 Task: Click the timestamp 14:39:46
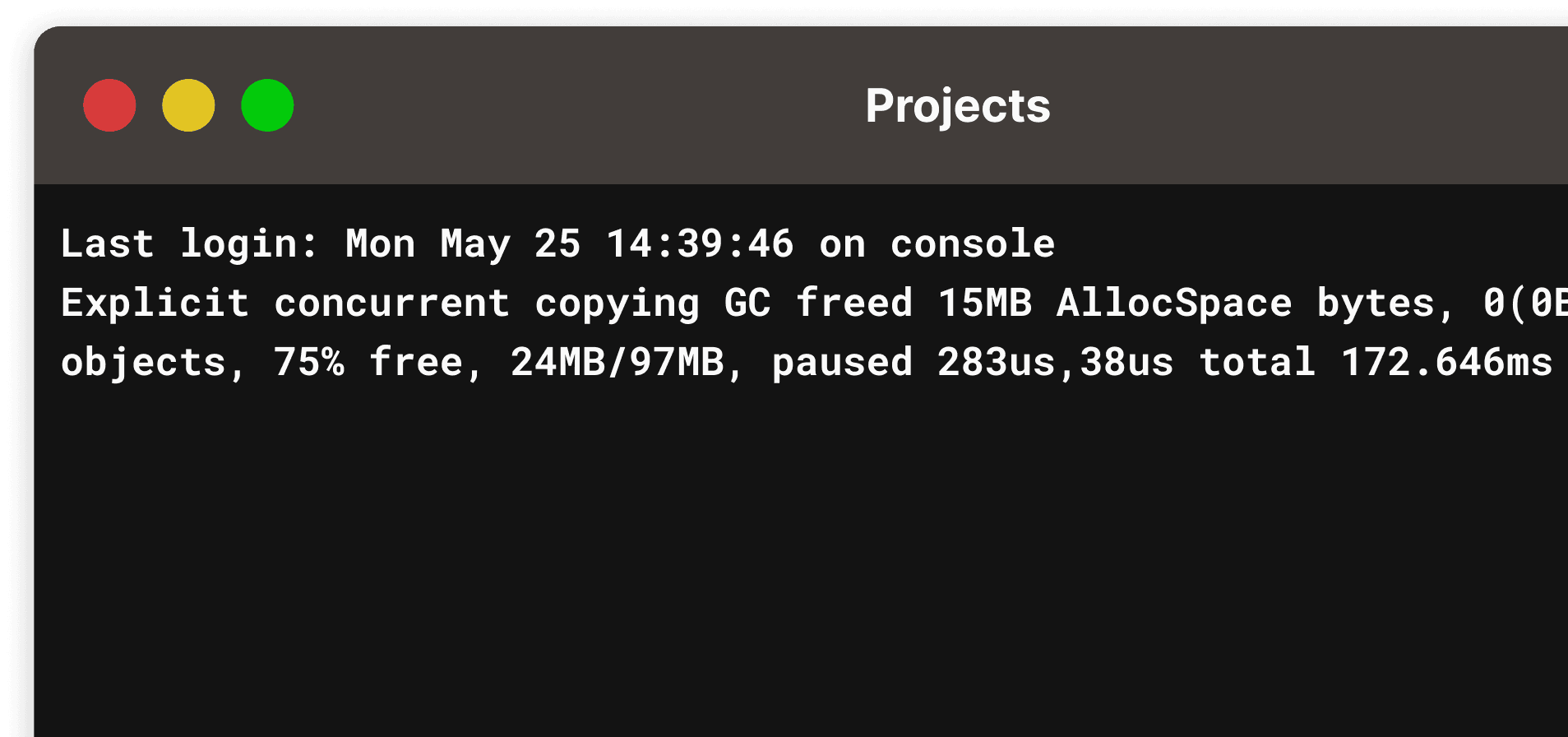(x=700, y=244)
